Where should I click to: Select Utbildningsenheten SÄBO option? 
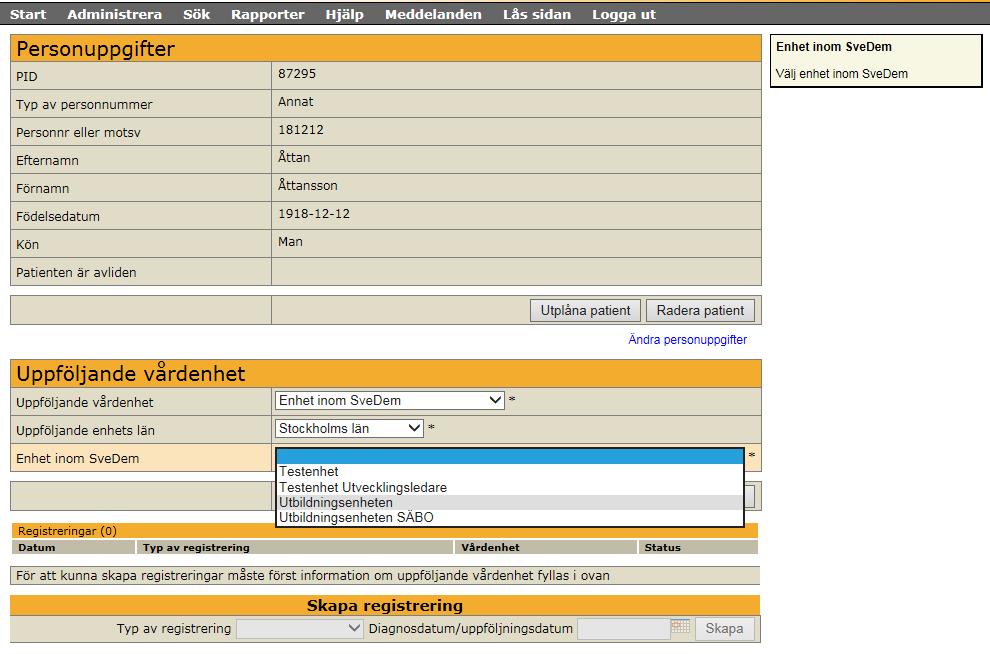[x=510, y=518]
